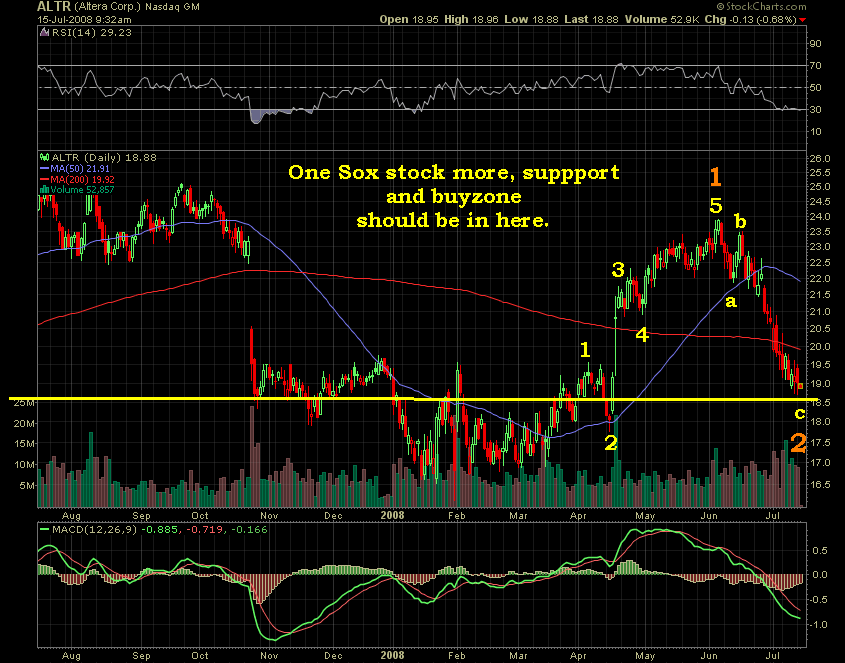The width and height of the screenshot is (845, 663).
Task: Click the 22.0 price axis label
Action: pyautogui.click(x=820, y=279)
